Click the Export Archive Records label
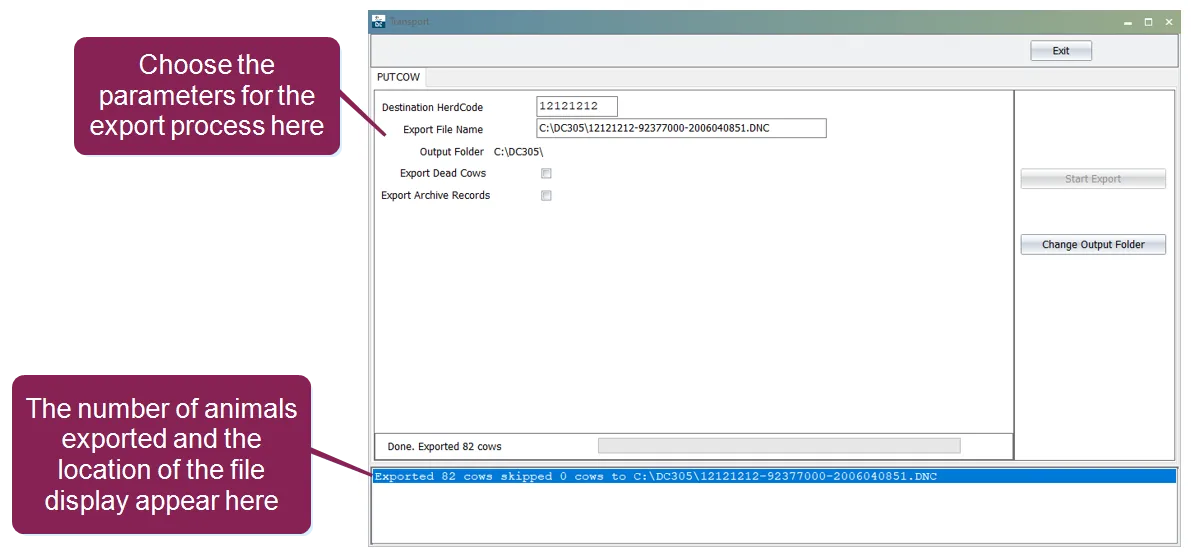 click(x=435, y=195)
